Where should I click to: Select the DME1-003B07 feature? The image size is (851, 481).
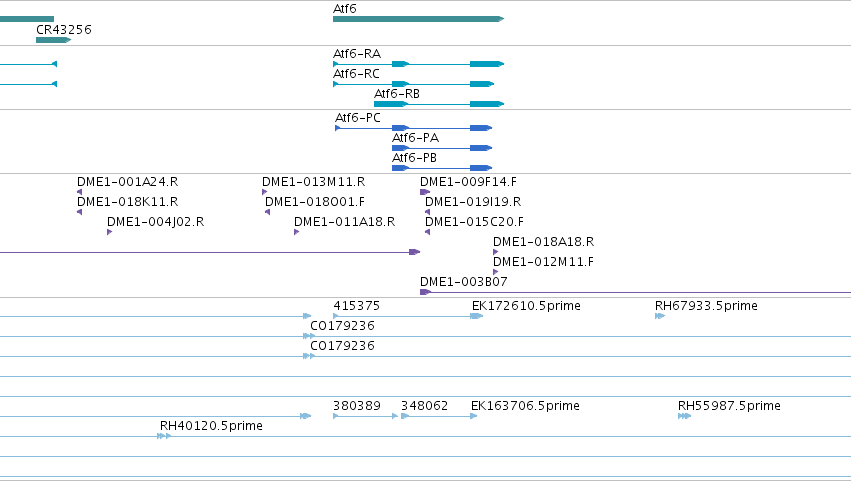[636, 293]
